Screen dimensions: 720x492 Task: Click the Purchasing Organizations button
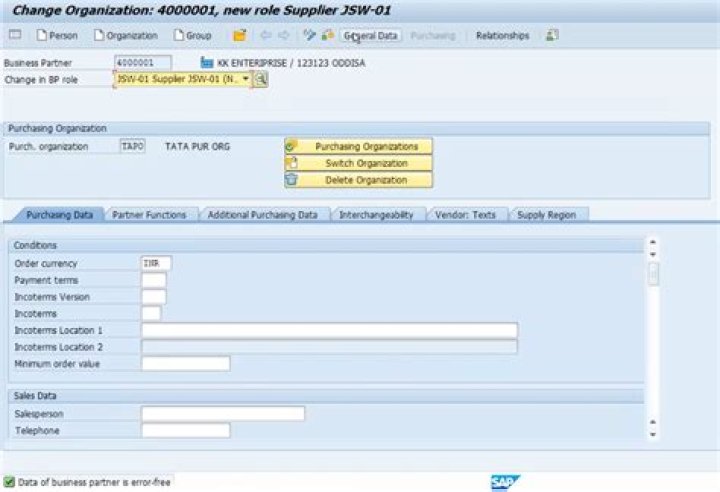tap(358, 146)
